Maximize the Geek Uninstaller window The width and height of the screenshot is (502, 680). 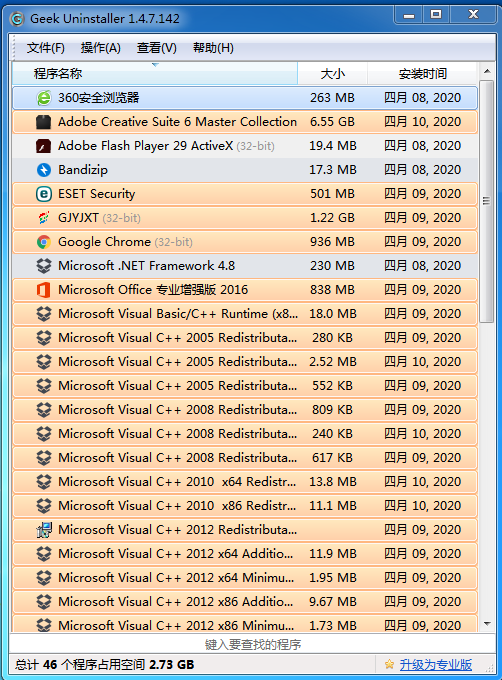(436, 15)
